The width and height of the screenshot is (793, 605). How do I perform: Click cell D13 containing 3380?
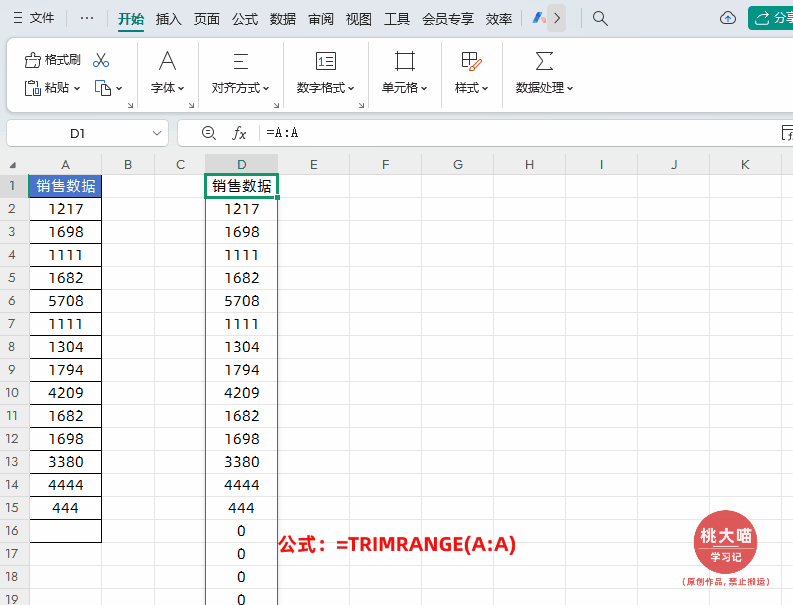point(241,462)
